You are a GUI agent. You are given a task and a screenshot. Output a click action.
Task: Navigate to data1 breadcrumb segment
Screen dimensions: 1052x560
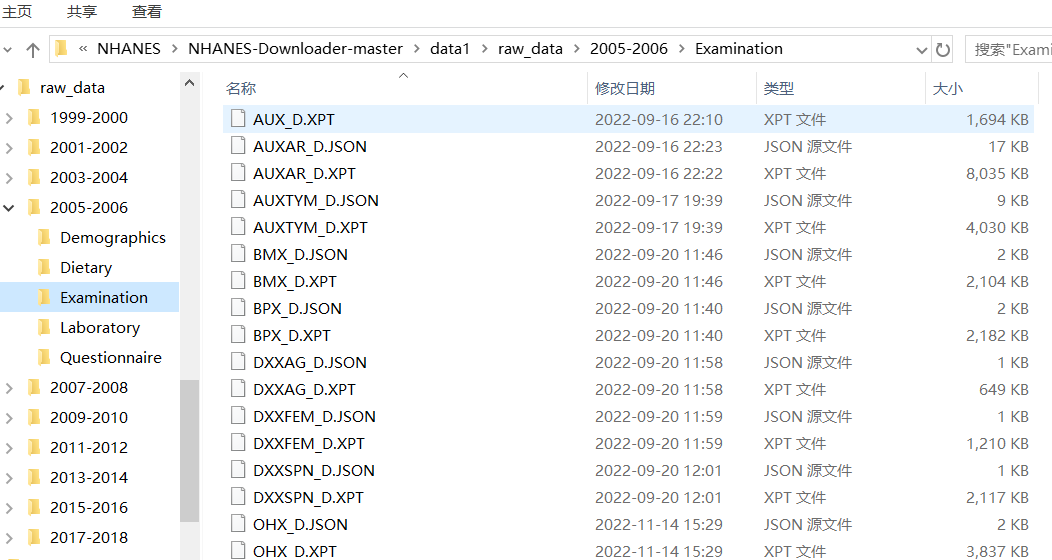[x=450, y=49]
